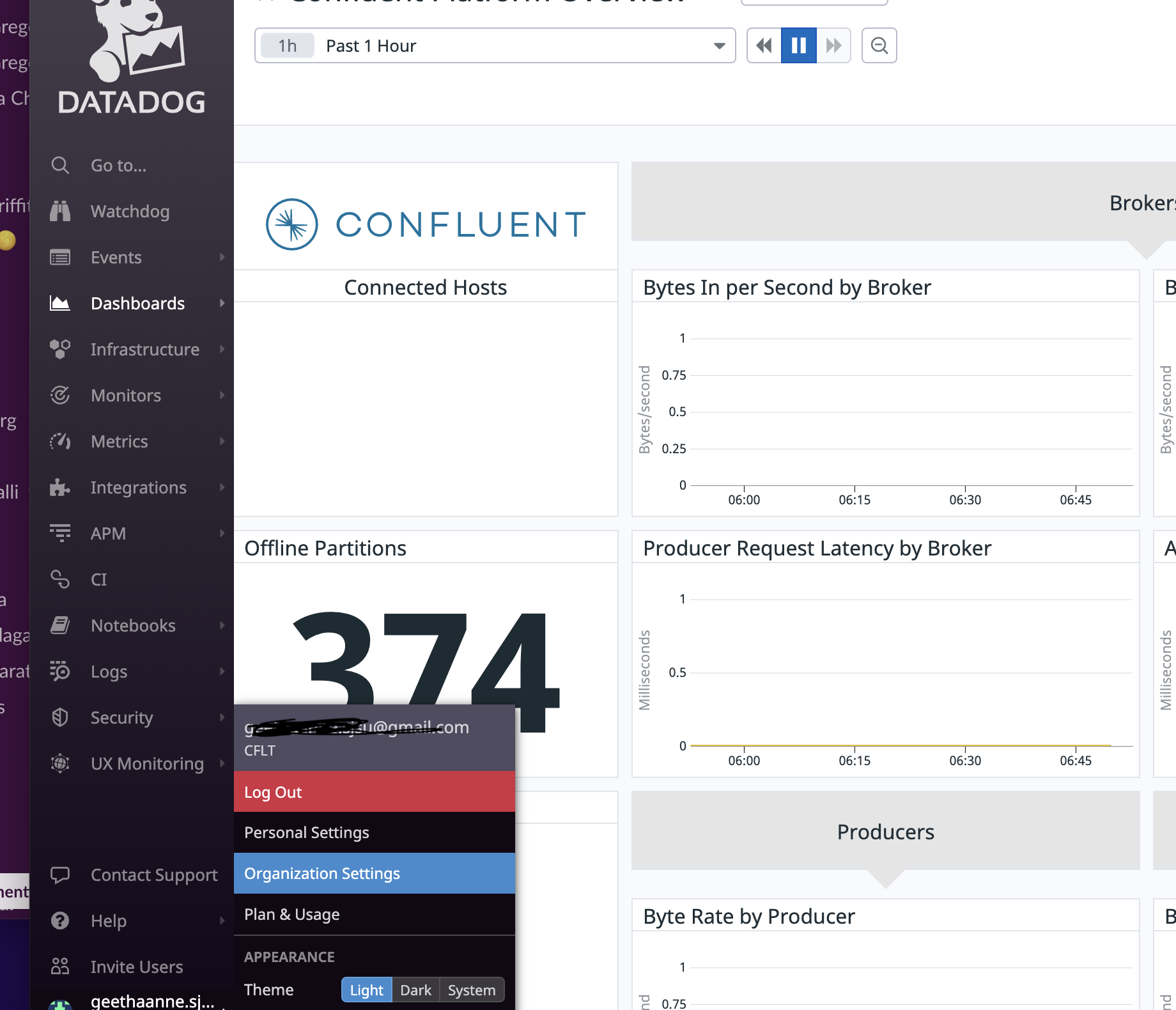This screenshot has width=1176, height=1010.
Task: Expand the Dashboards submenu arrow
Action: [x=222, y=303]
